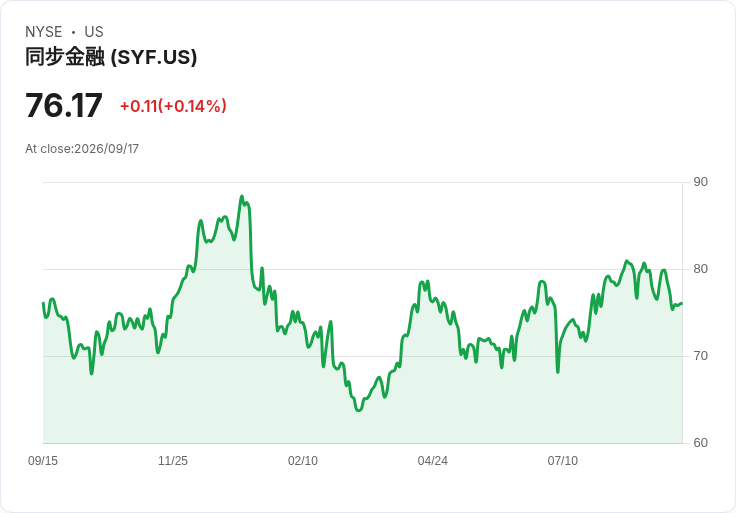Select the 04/24 x-axis date label
Screen dimensions: 736x513
click(432, 461)
